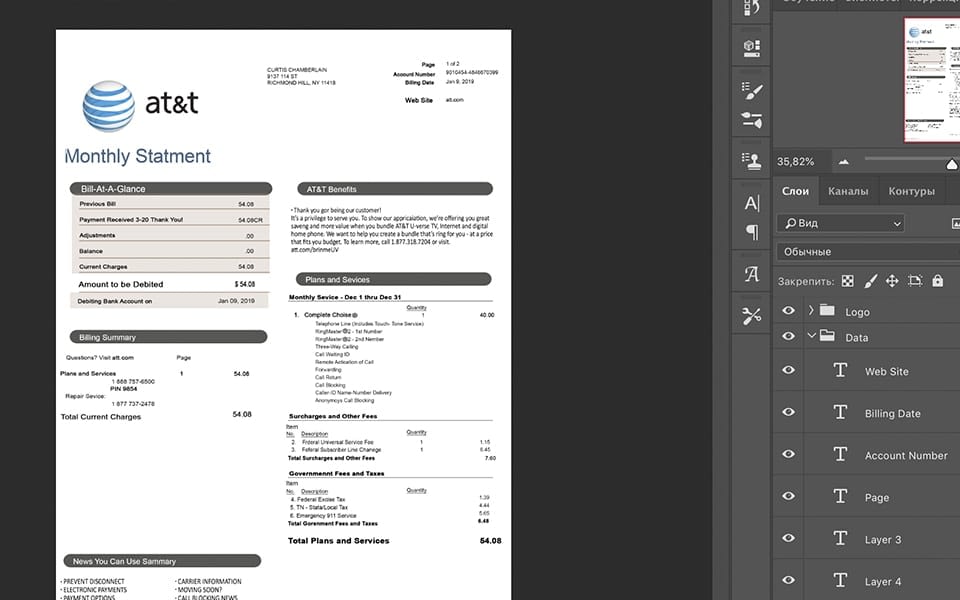The image size is (960, 600).
Task: Click the T icon of Web Site layer
Action: click(x=841, y=370)
